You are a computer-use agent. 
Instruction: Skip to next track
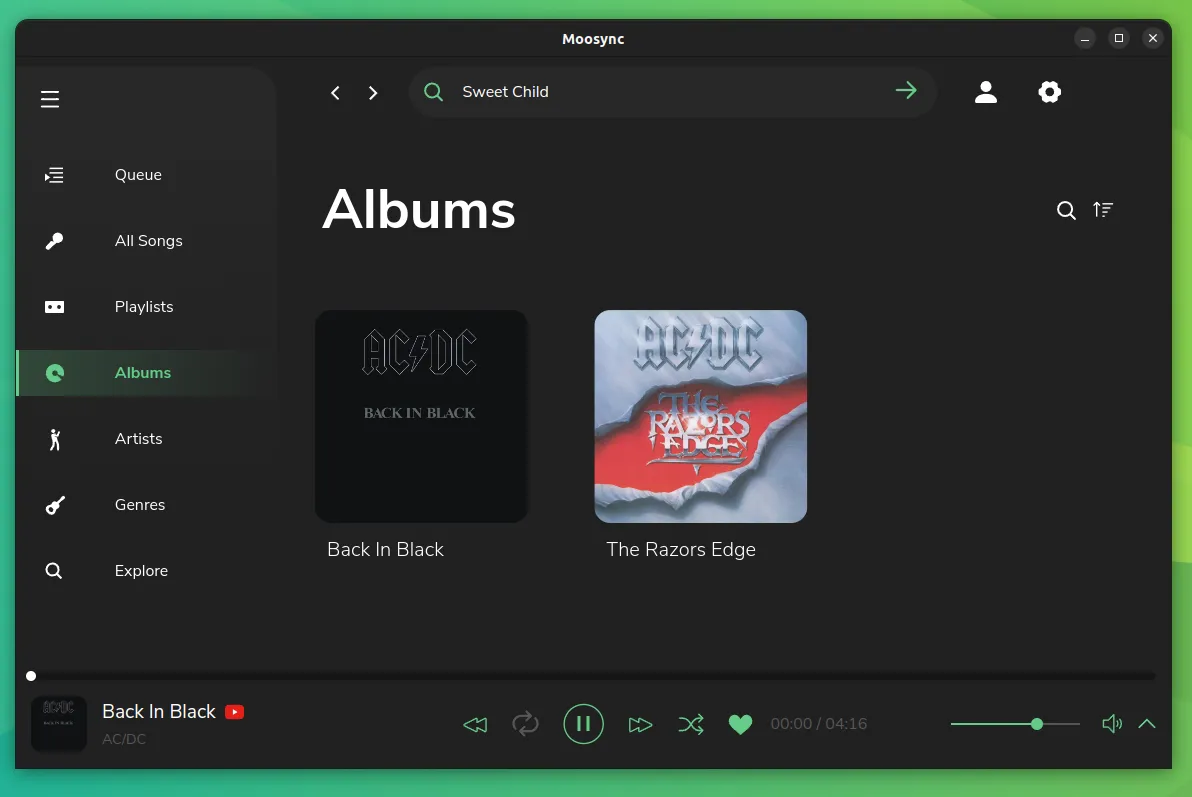coord(641,725)
